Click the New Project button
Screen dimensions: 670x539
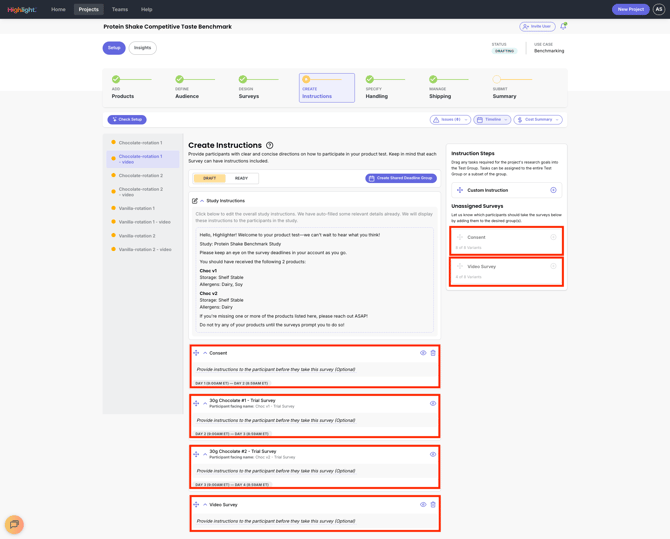[631, 9]
